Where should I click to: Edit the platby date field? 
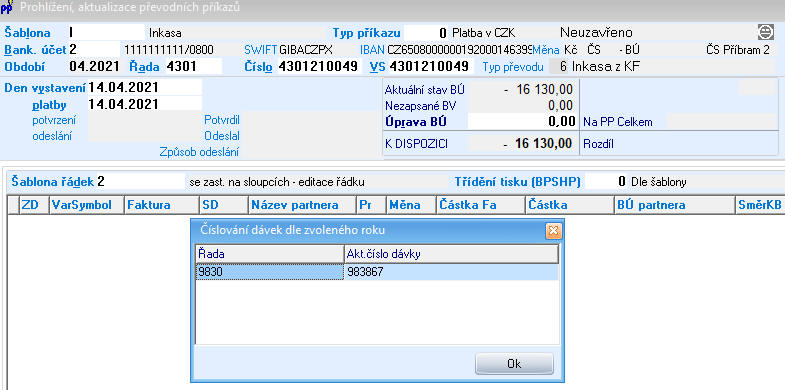(145, 104)
